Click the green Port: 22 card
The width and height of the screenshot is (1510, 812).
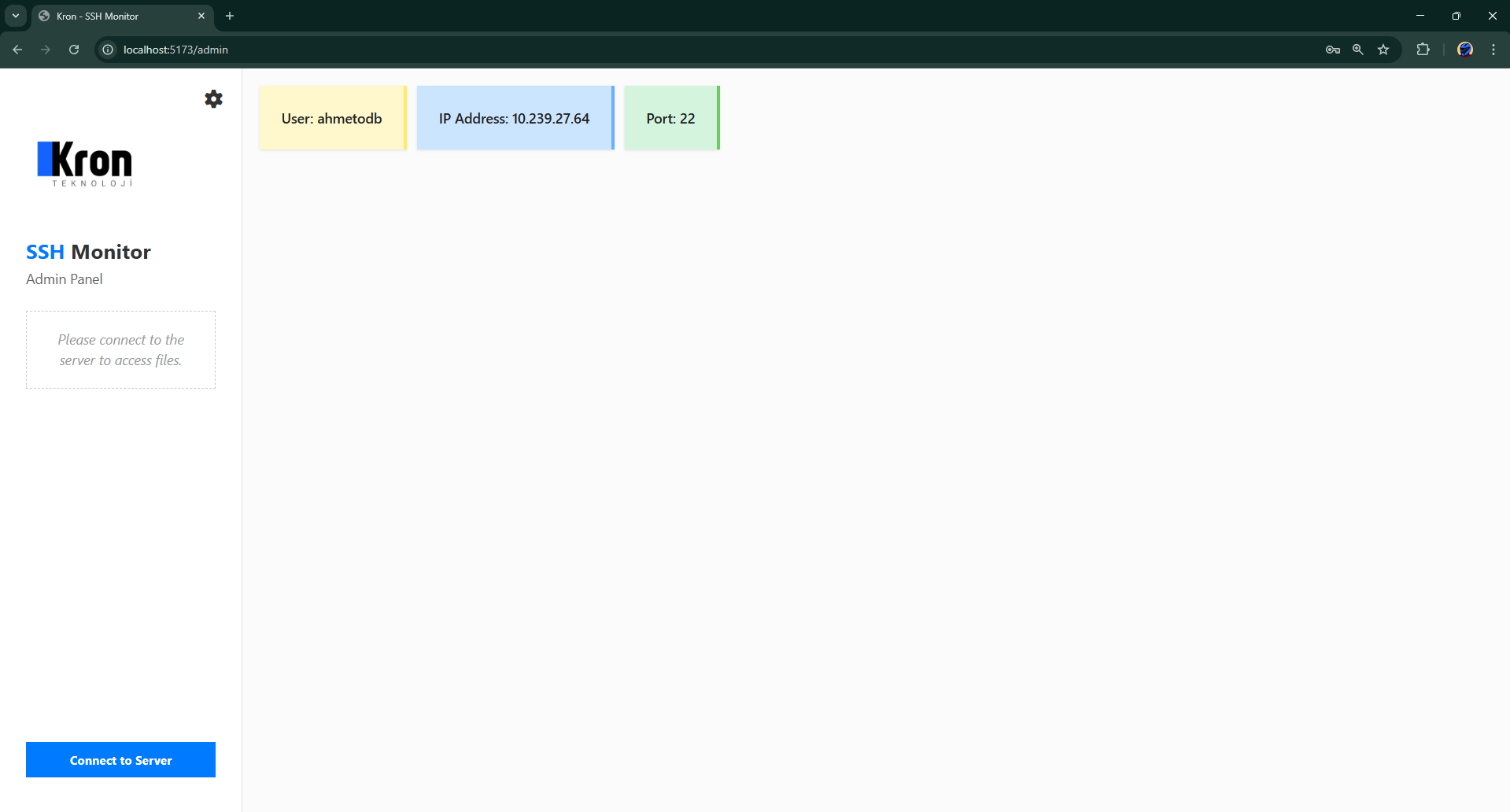pyautogui.click(x=670, y=118)
